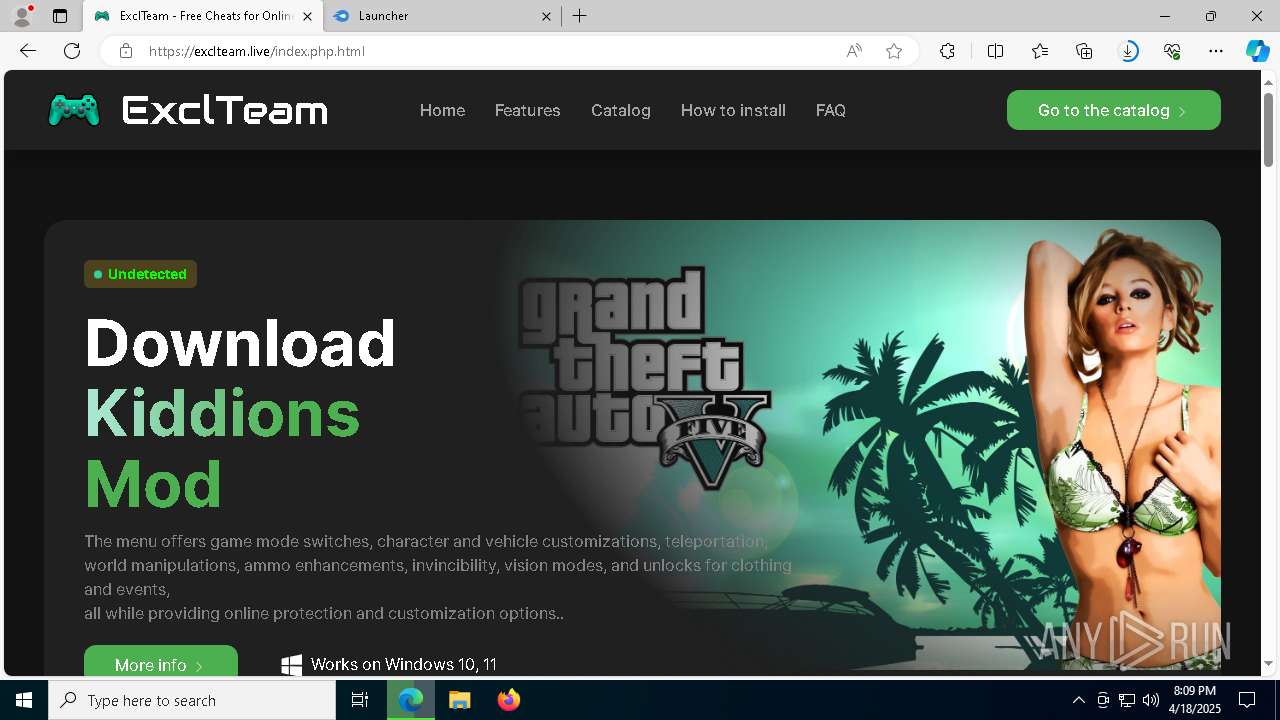Open the browser profile icon
Screen dimensions: 1280x720
click(x=21, y=16)
